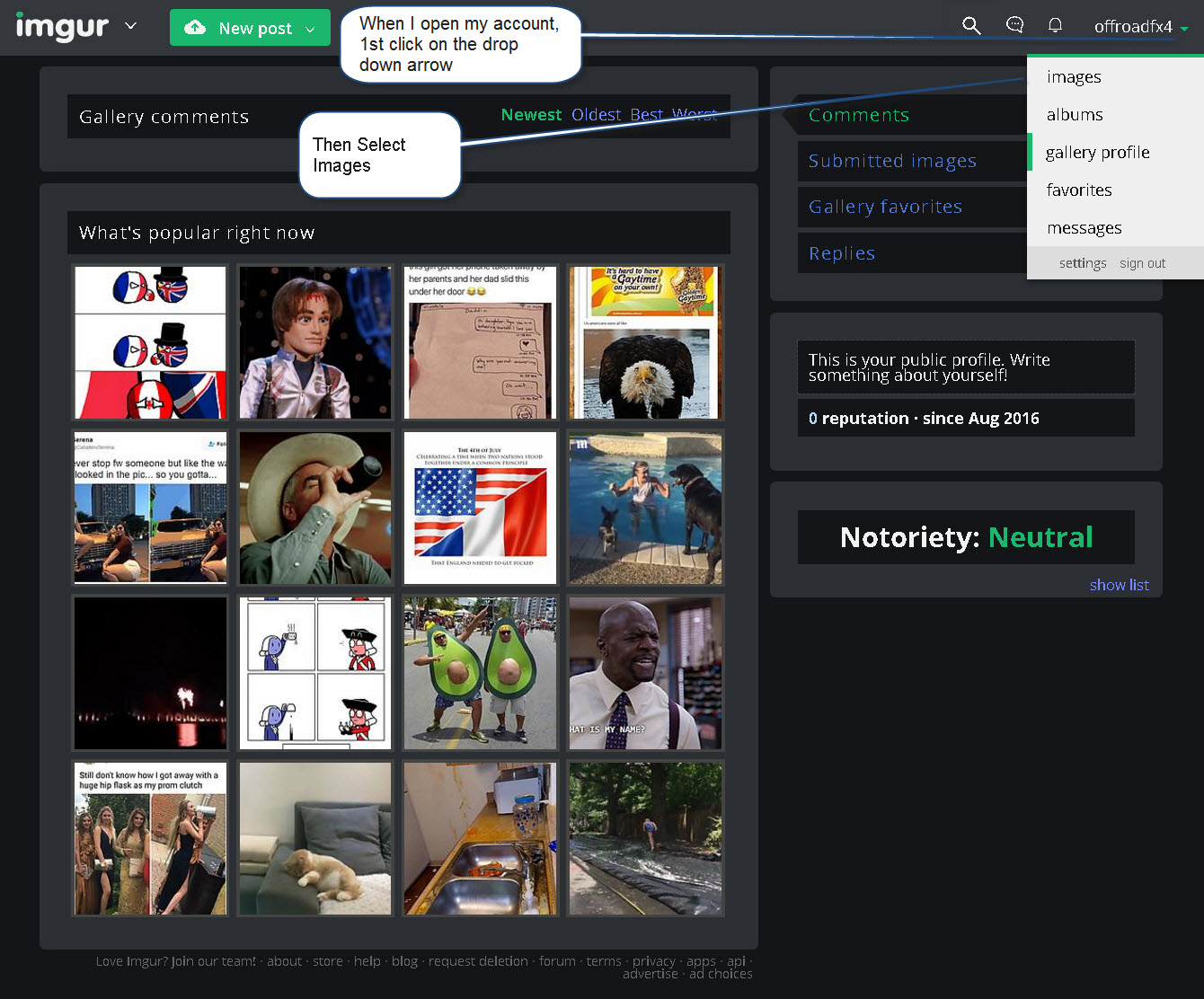Open the search magnifier icon
The width and height of the screenshot is (1204, 999).
coord(971,26)
